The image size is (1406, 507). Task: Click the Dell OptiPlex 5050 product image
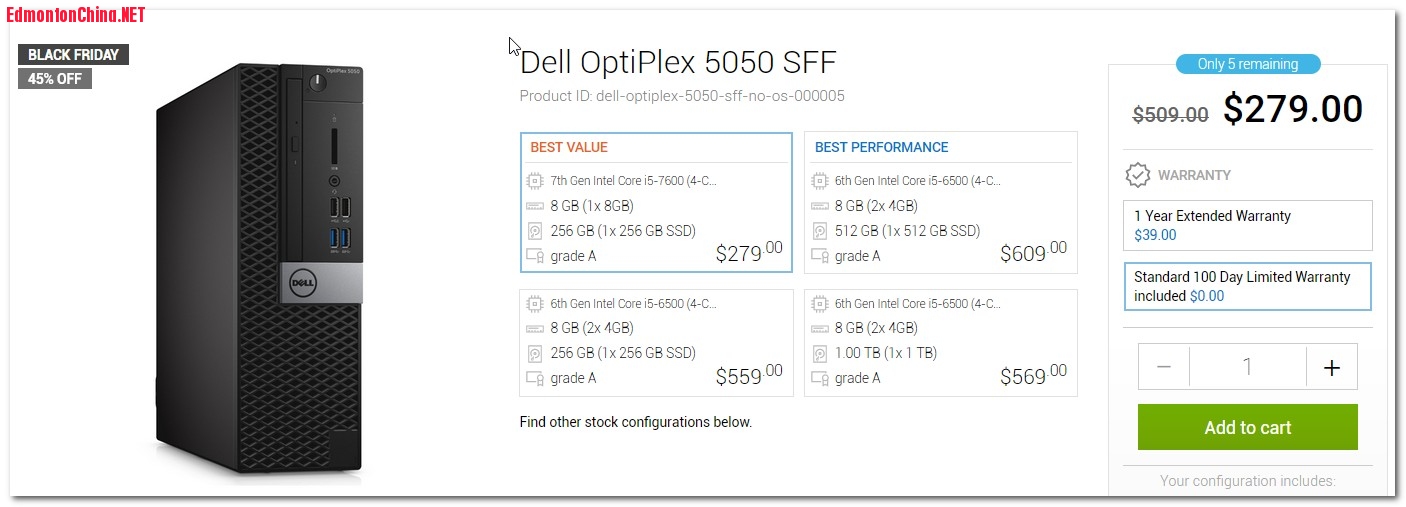click(262, 270)
